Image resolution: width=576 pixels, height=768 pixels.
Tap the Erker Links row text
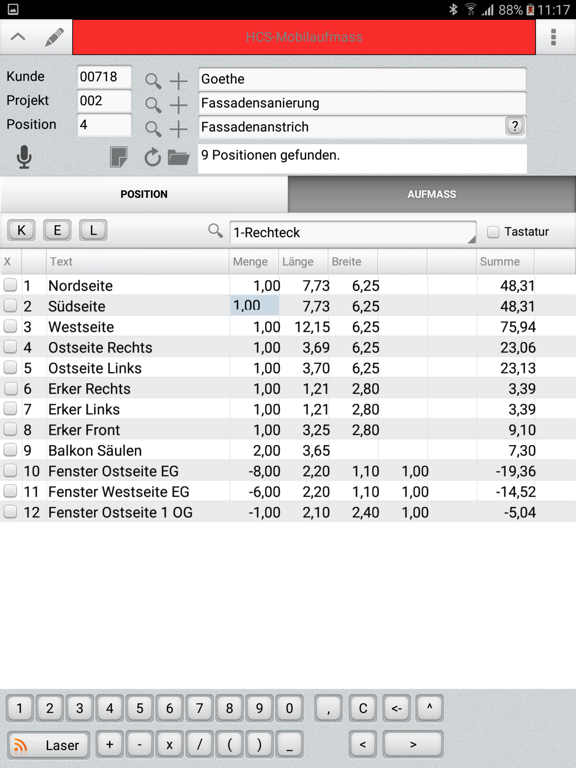point(84,409)
